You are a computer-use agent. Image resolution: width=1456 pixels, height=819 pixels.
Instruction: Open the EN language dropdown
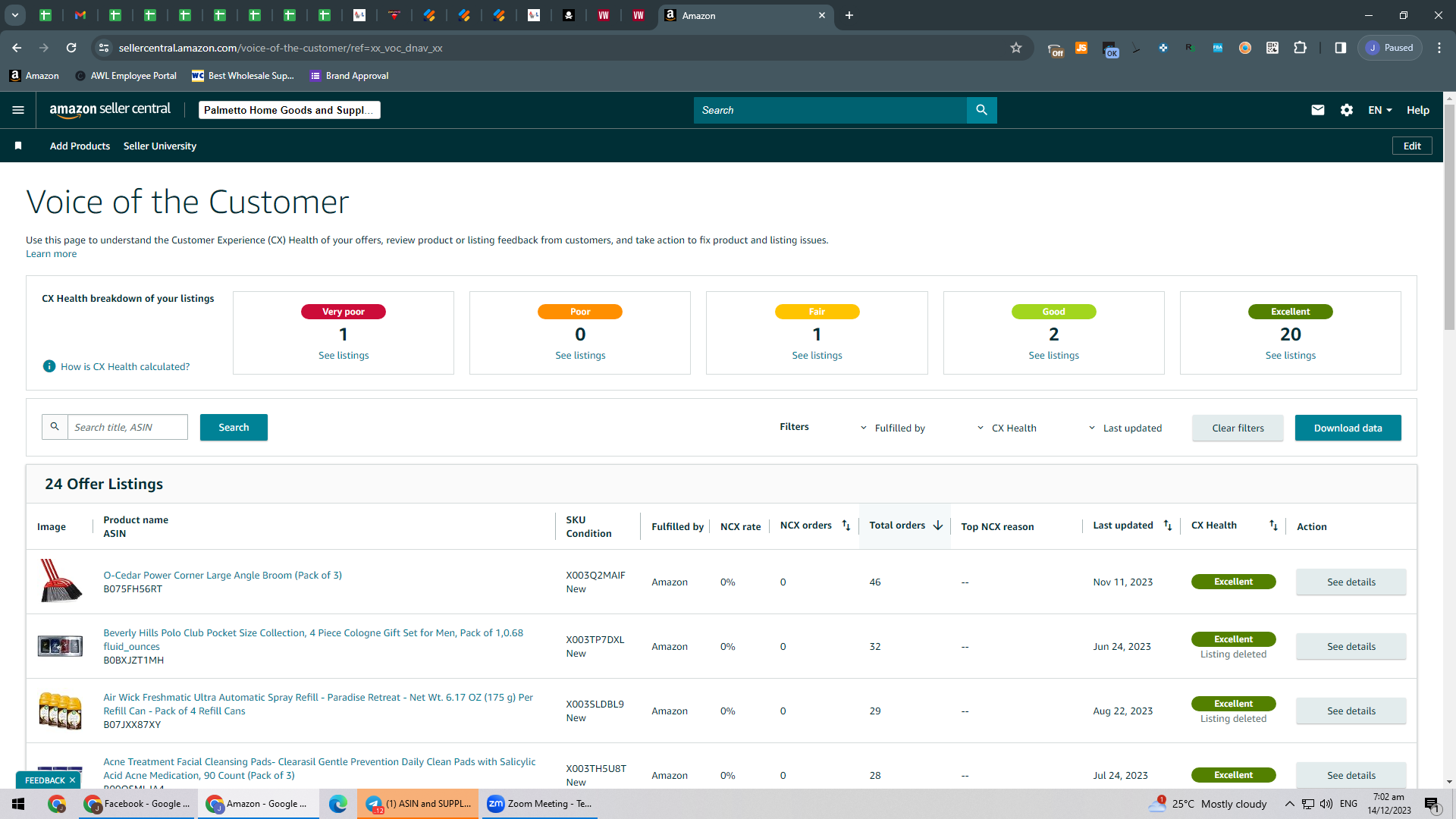[1380, 110]
